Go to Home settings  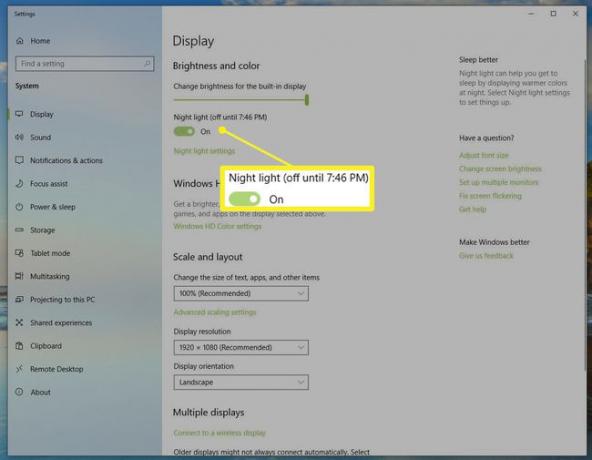[x=40, y=41]
